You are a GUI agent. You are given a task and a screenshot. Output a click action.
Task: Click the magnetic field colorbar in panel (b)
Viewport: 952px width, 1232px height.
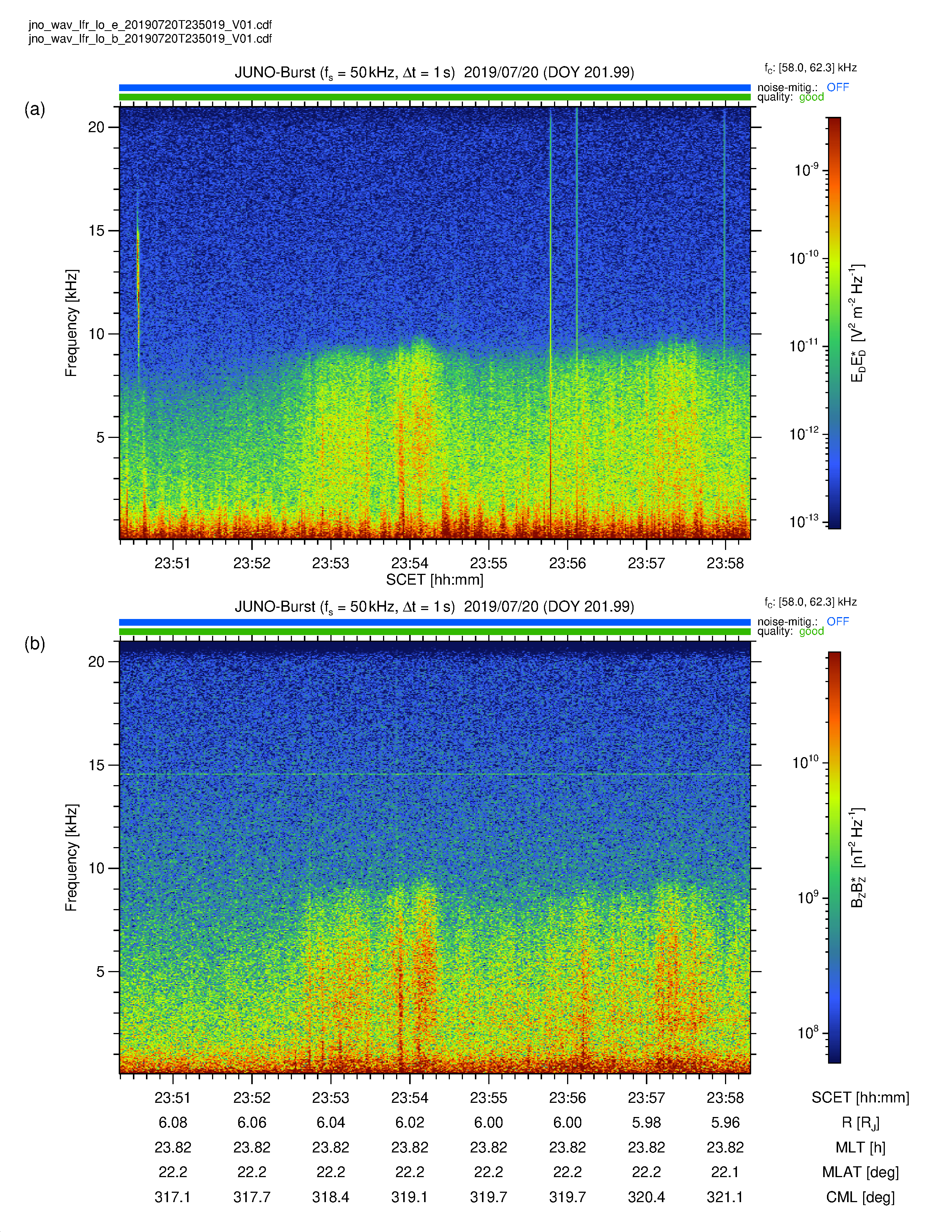(x=834, y=858)
